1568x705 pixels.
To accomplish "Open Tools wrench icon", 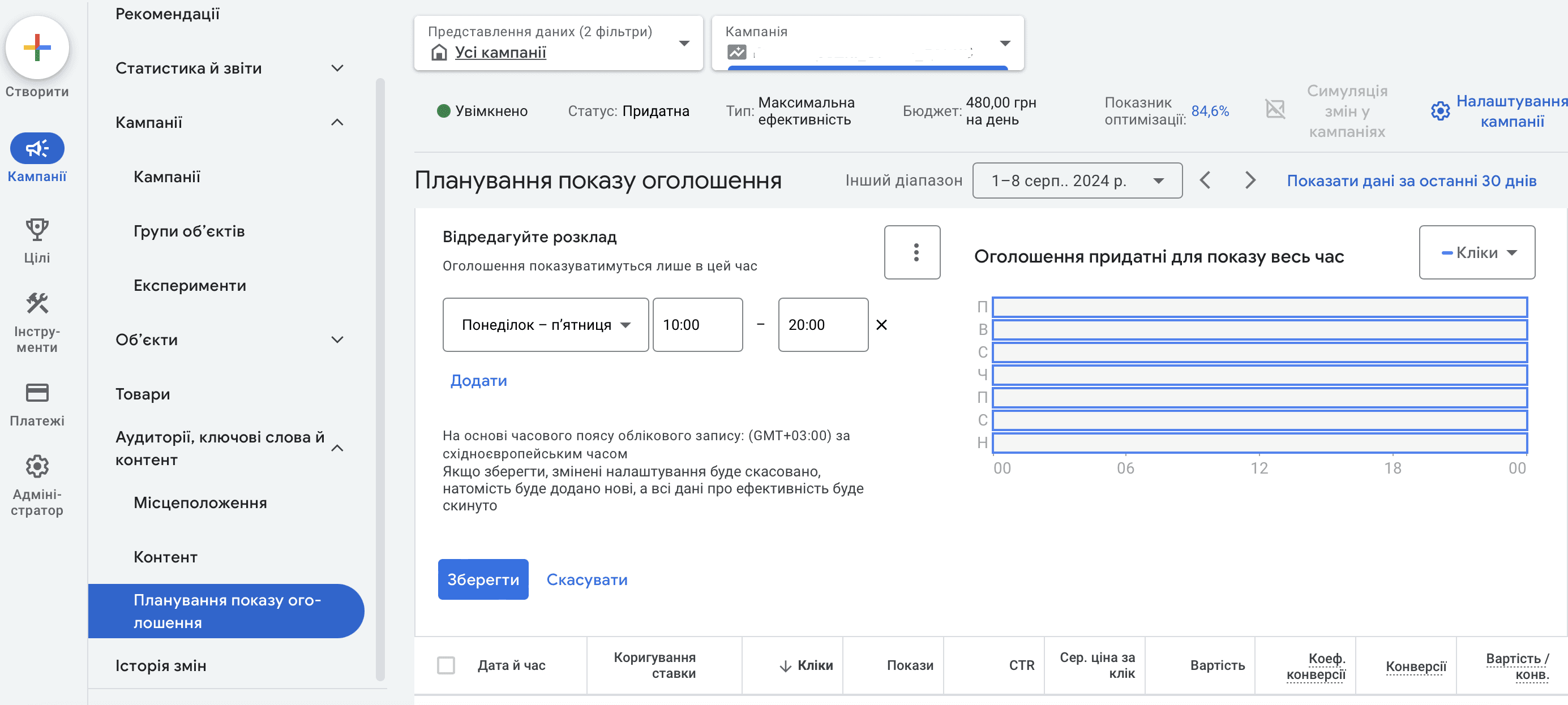I will pyautogui.click(x=37, y=303).
